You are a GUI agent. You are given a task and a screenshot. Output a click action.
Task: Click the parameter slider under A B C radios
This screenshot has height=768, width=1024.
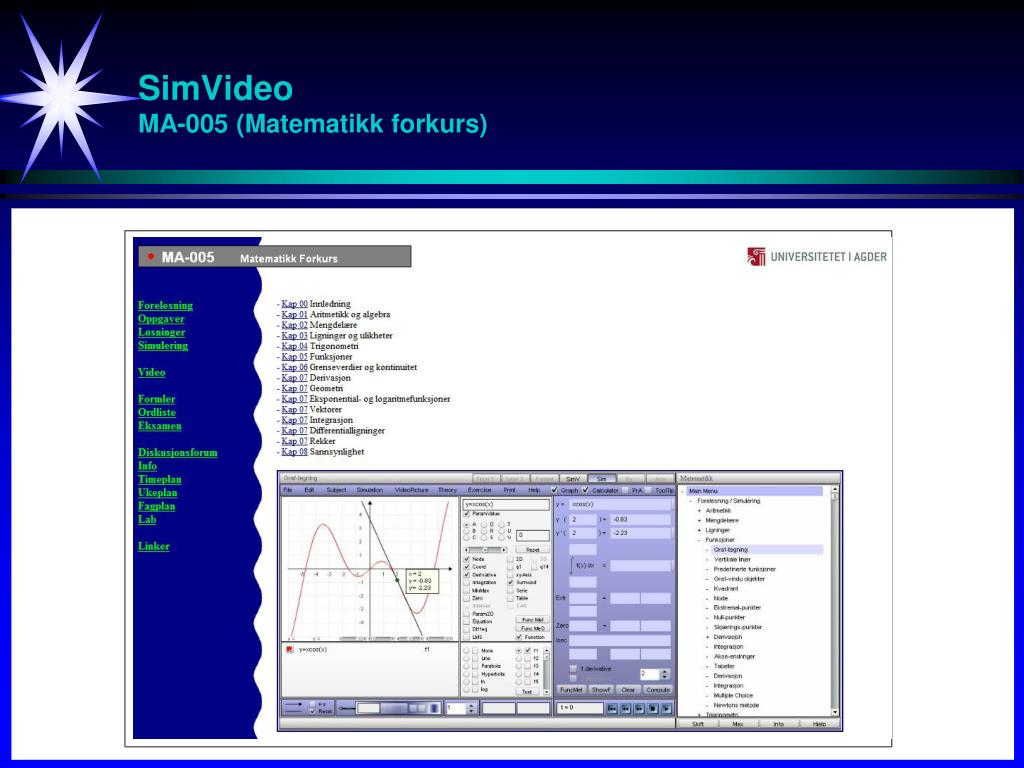point(485,550)
